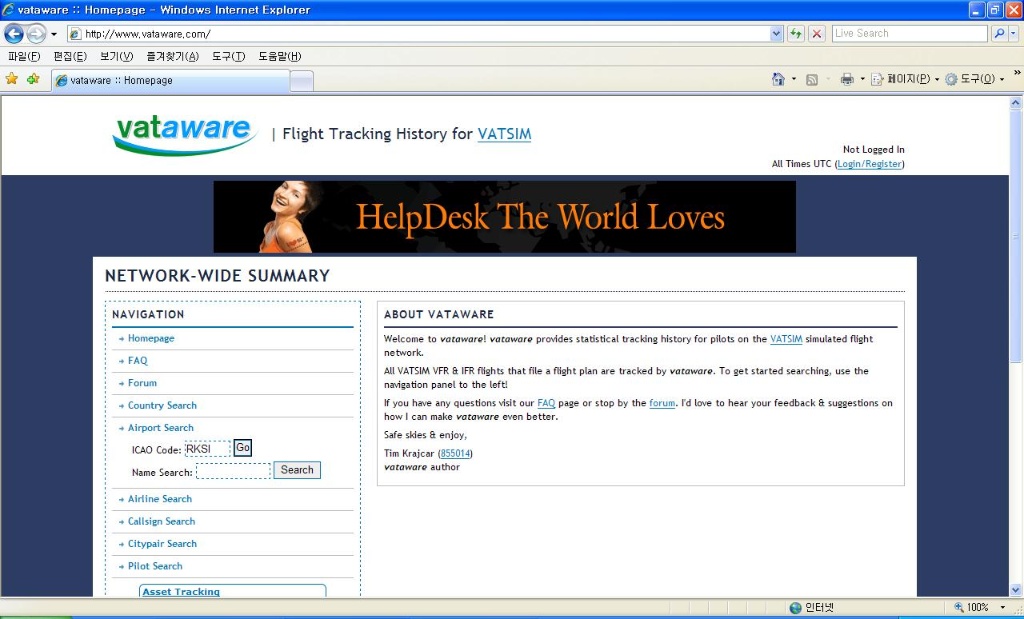Expand the address bar URL dropdown

pyautogui.click(x=776, y=33)
